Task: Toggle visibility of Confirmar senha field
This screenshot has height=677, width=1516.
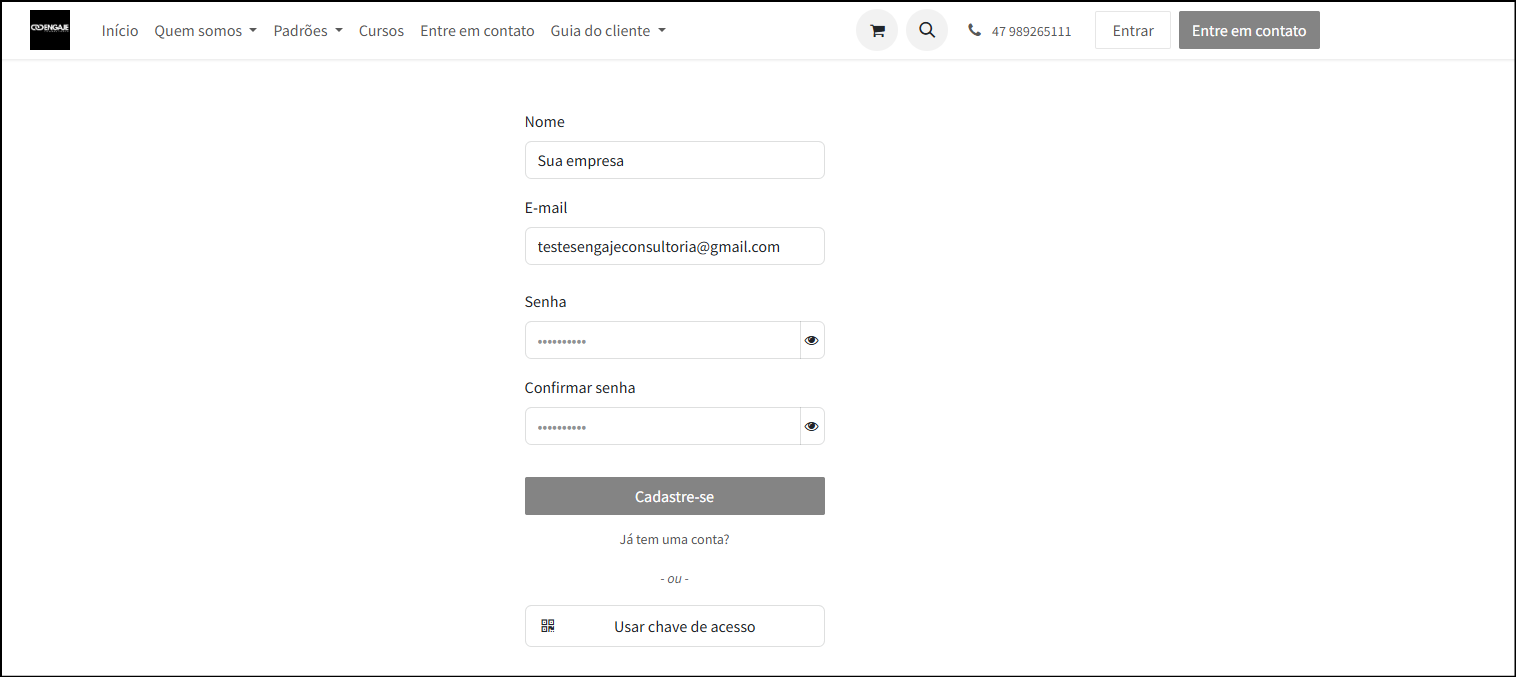Action: coord(812,426)
